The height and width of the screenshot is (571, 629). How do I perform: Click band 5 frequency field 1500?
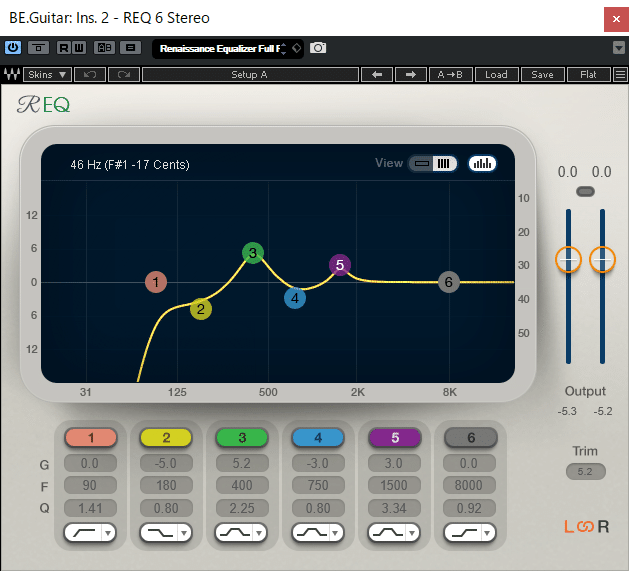coord(394,485)
